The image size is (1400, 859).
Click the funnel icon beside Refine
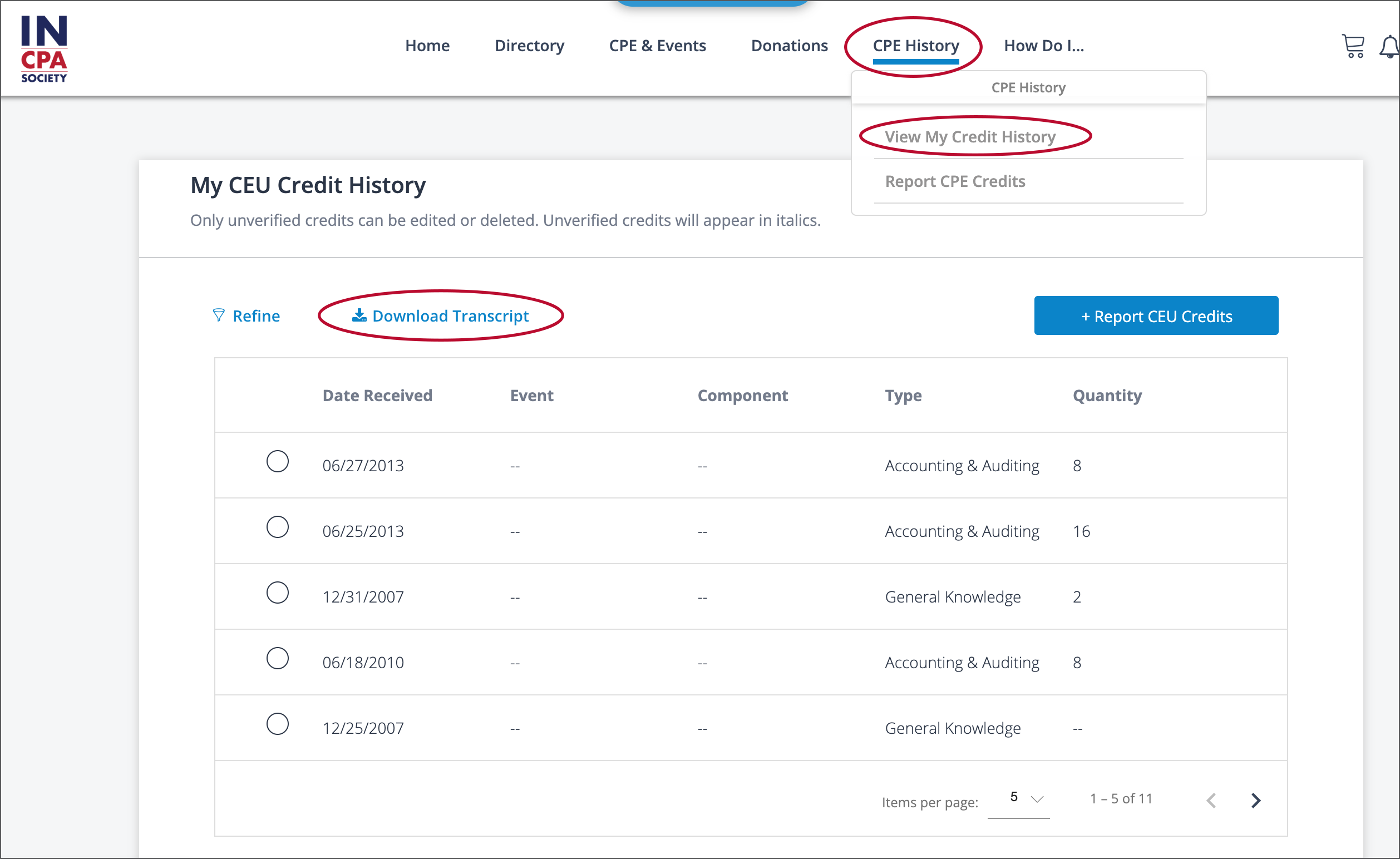[219, 315]
